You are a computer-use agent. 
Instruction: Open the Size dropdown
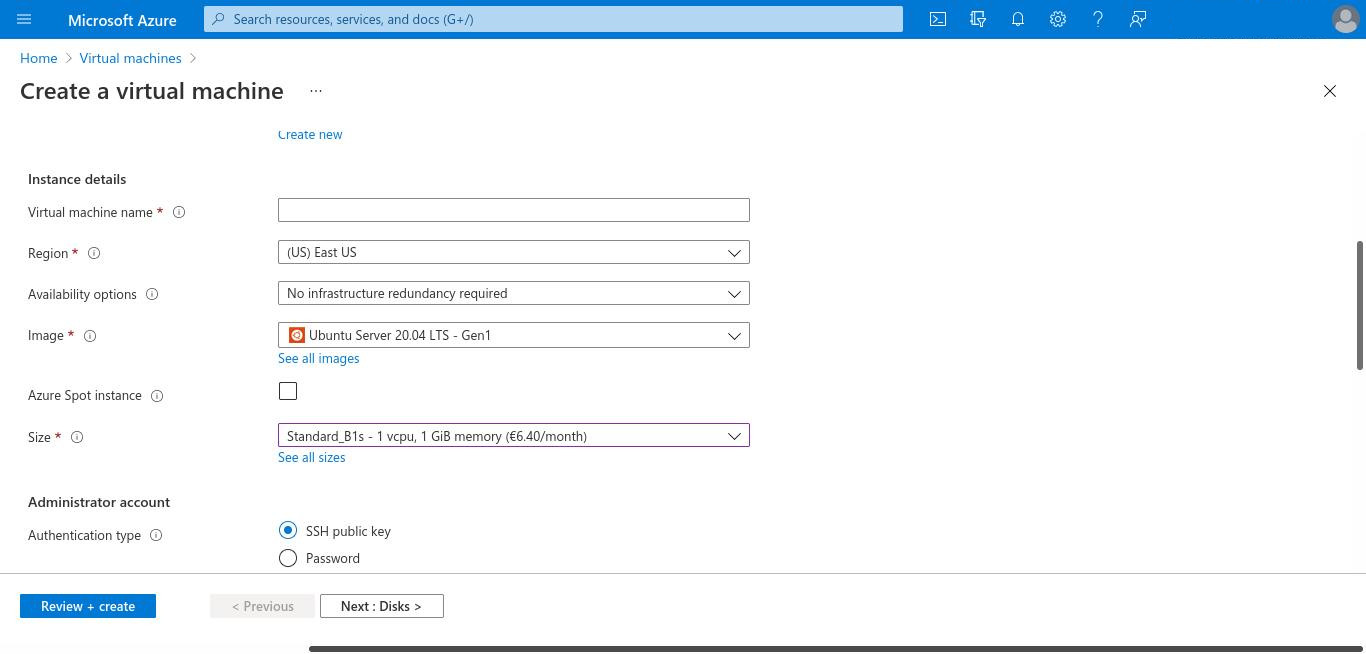514,435
